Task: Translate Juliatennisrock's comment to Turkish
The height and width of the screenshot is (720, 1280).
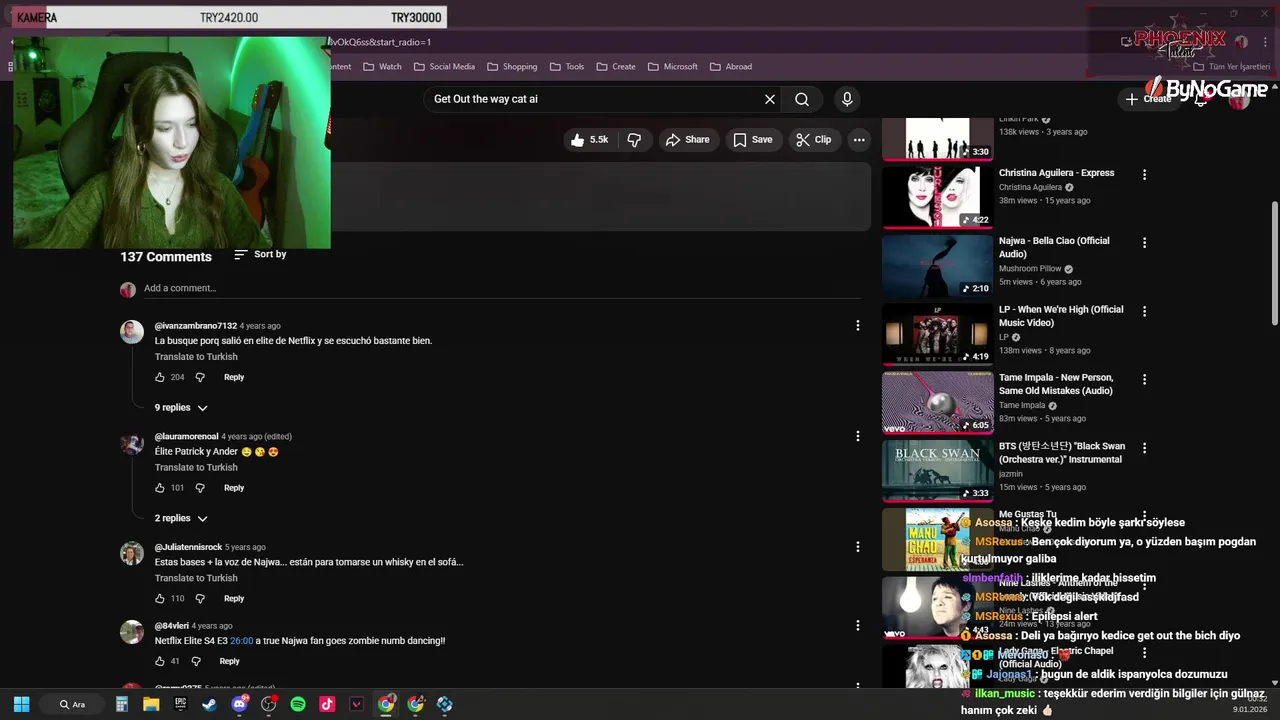Action: pos(196,578)
